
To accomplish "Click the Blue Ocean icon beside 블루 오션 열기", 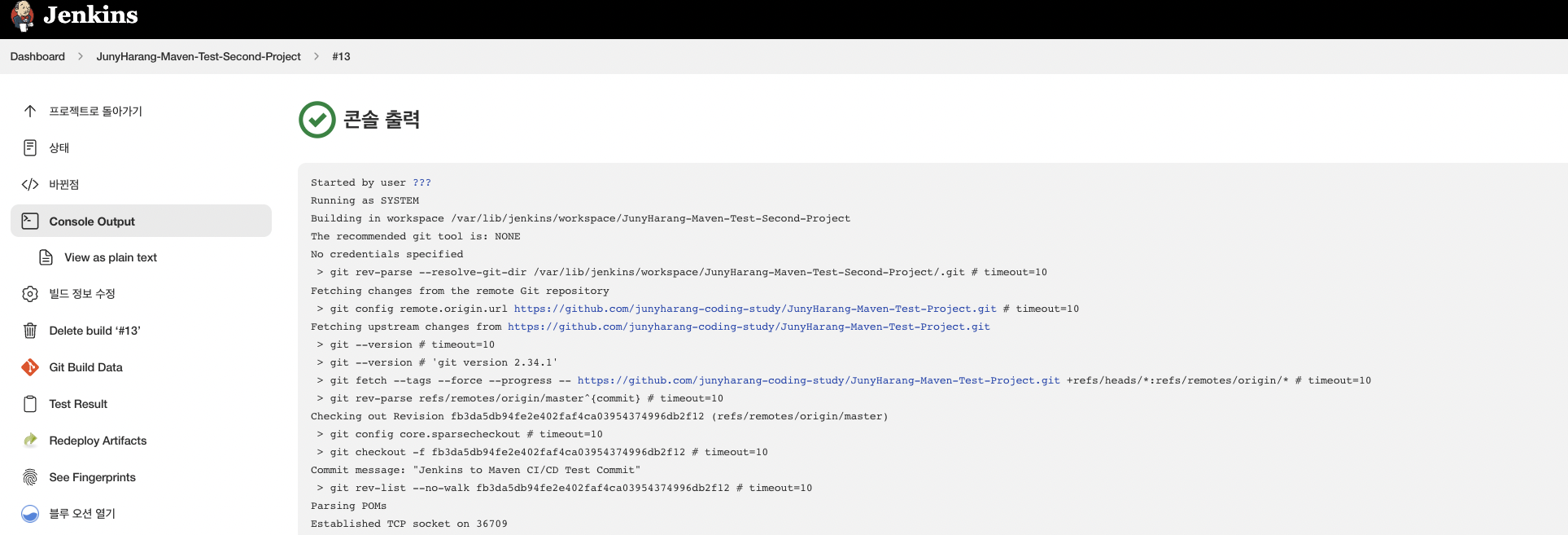I will click(30, 514).
